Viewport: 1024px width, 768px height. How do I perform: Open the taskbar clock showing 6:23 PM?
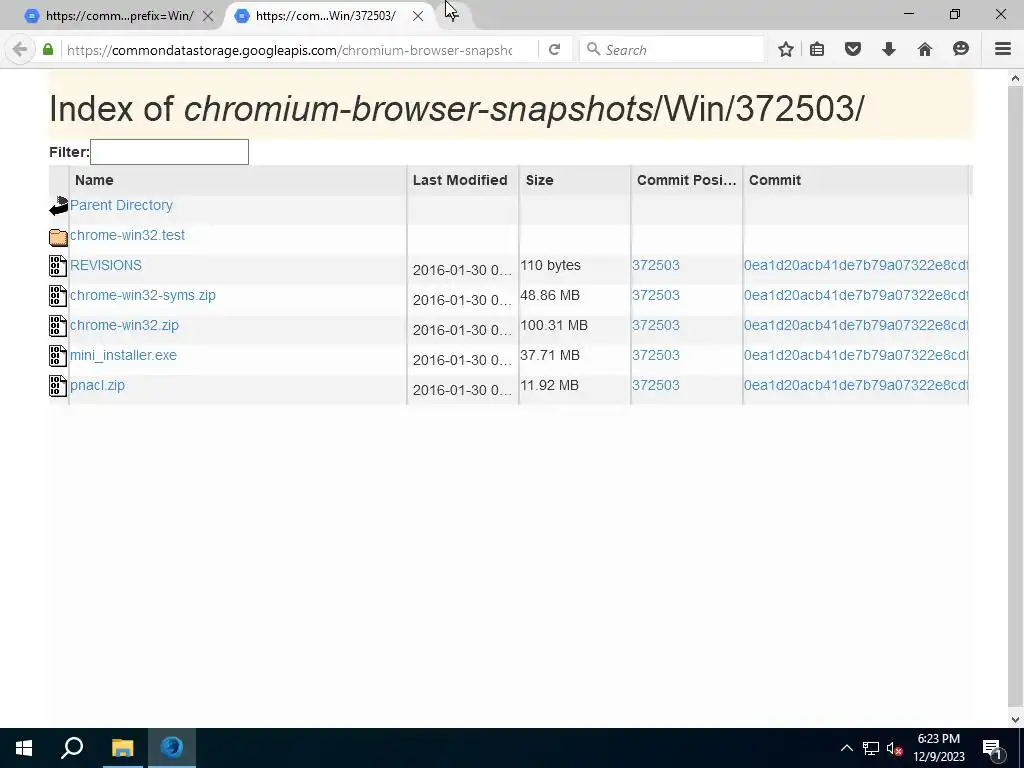(938, 748)
